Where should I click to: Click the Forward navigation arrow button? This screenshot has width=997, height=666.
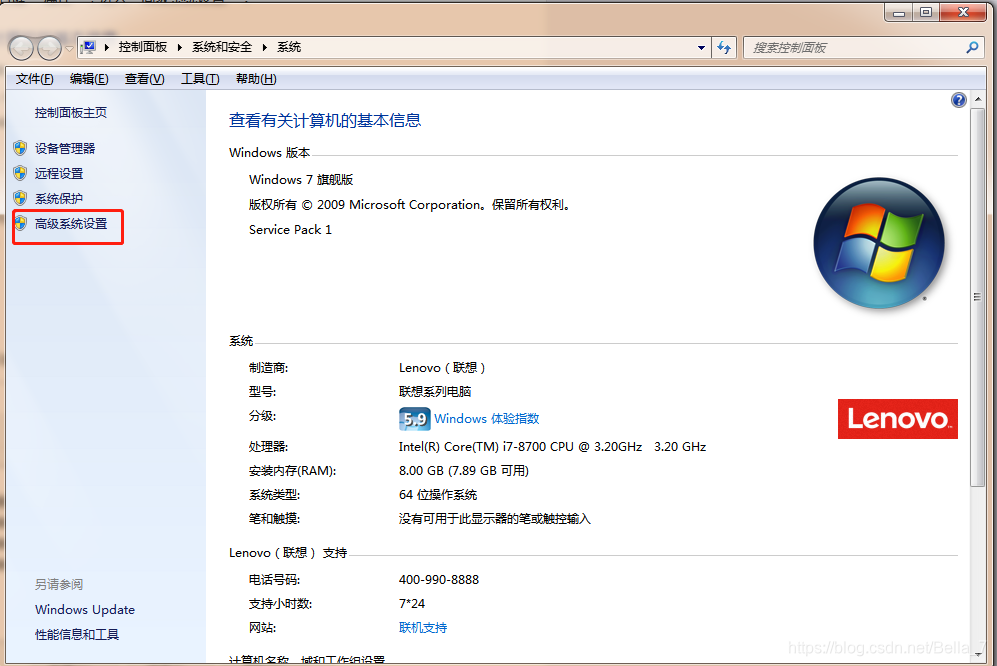[x=49, y=48]
